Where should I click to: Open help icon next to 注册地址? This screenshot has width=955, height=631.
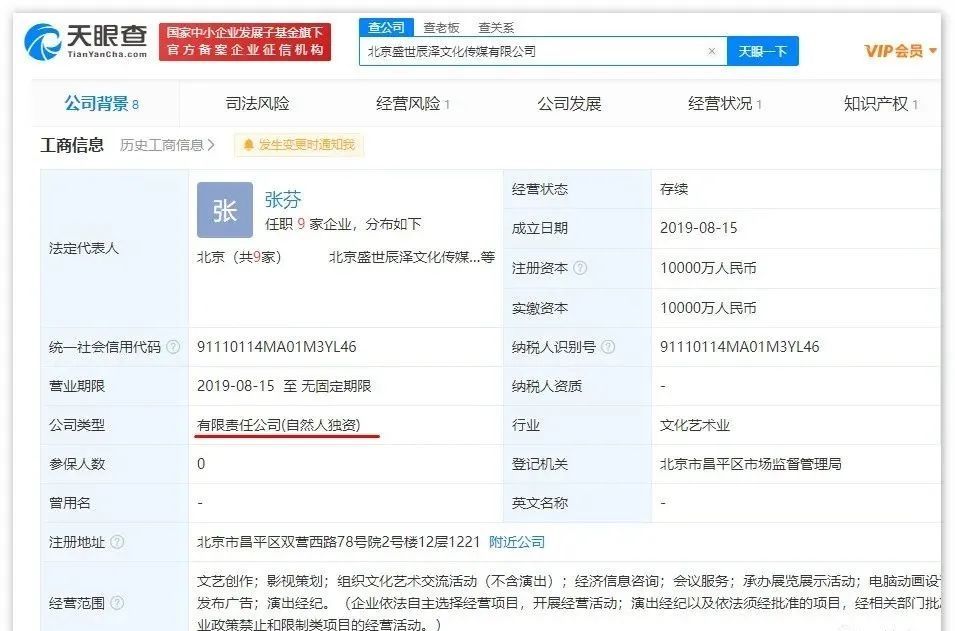[118, 542]
